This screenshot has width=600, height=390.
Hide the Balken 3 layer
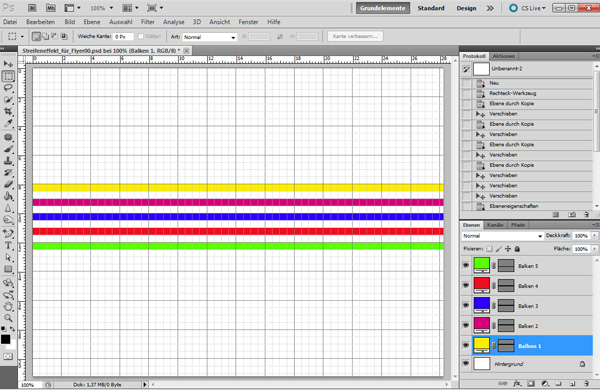tap(466, 305)
